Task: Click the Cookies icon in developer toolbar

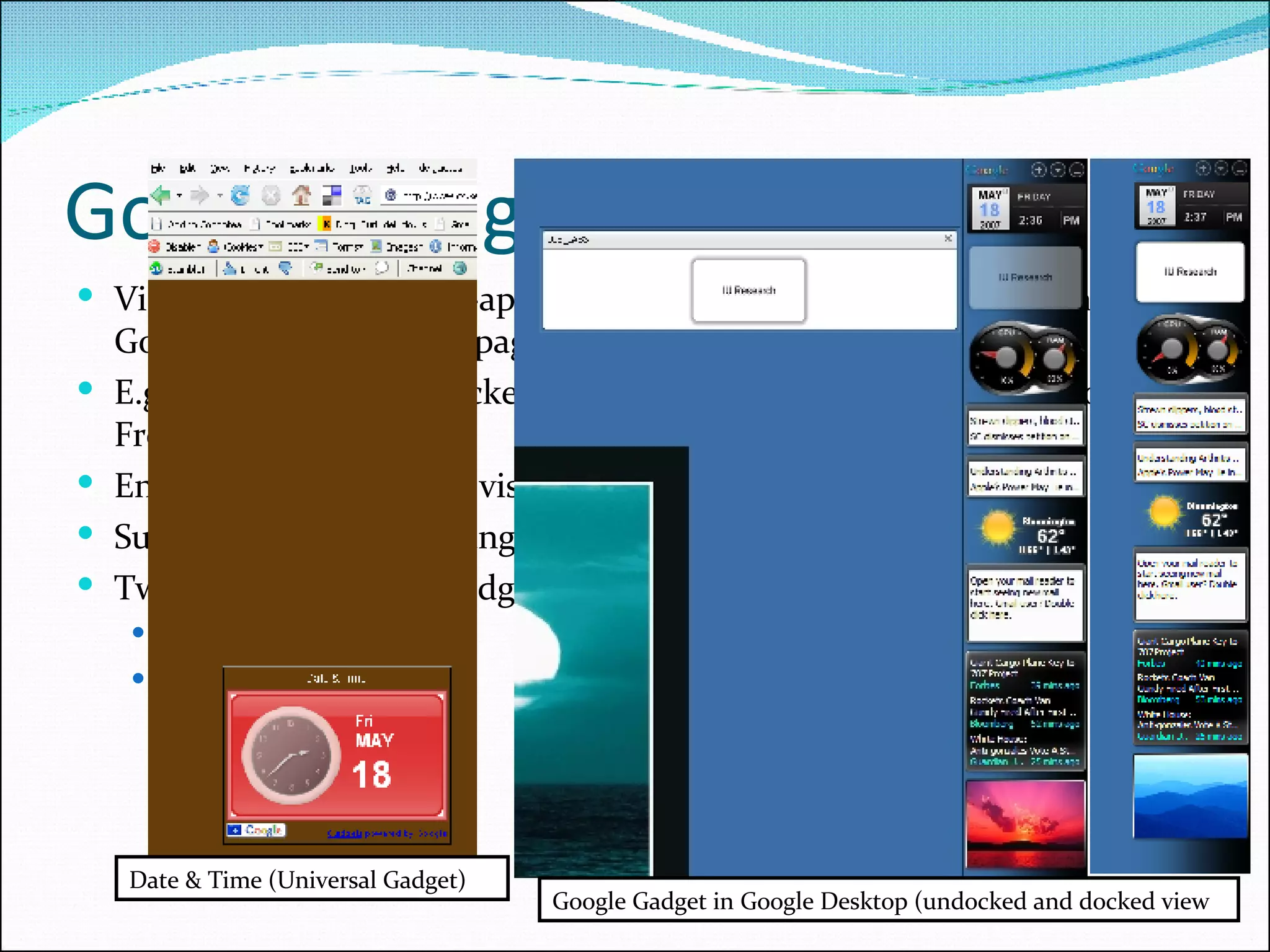Action: 214,247
